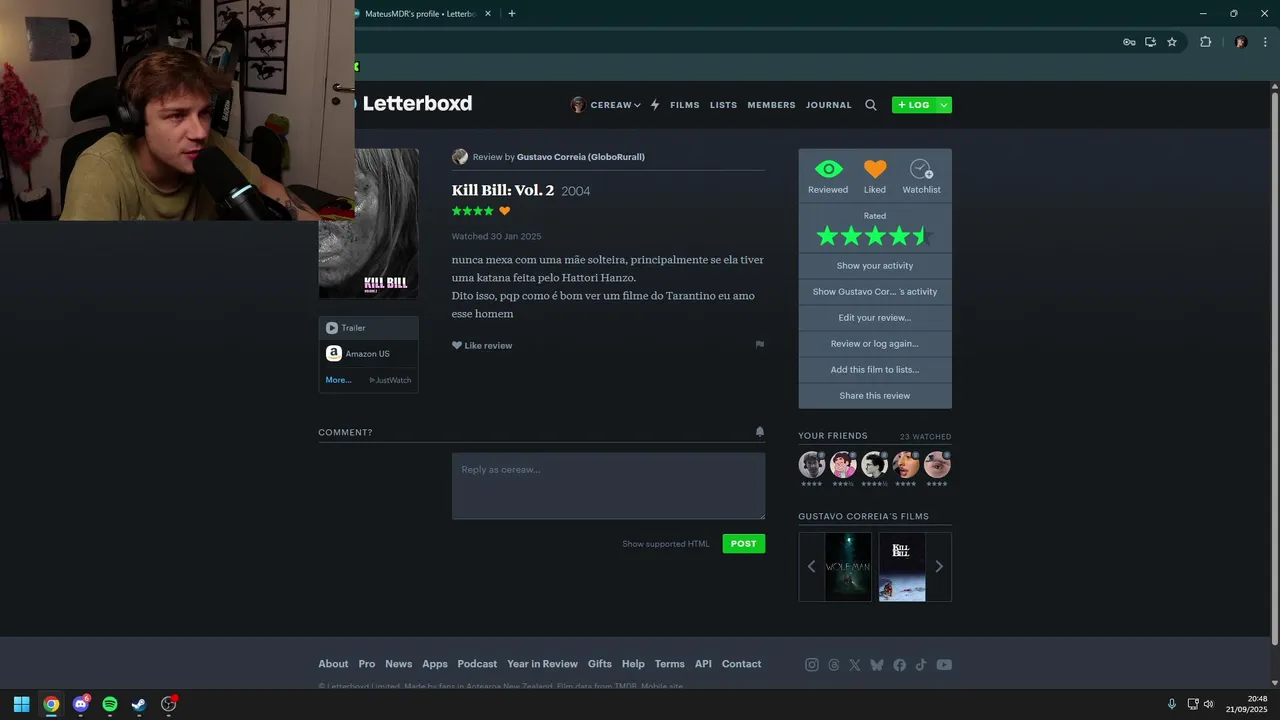Open Letterboxd Instagram icon
The width and height of the screenshot is (1280, 720).
(812, 665)
